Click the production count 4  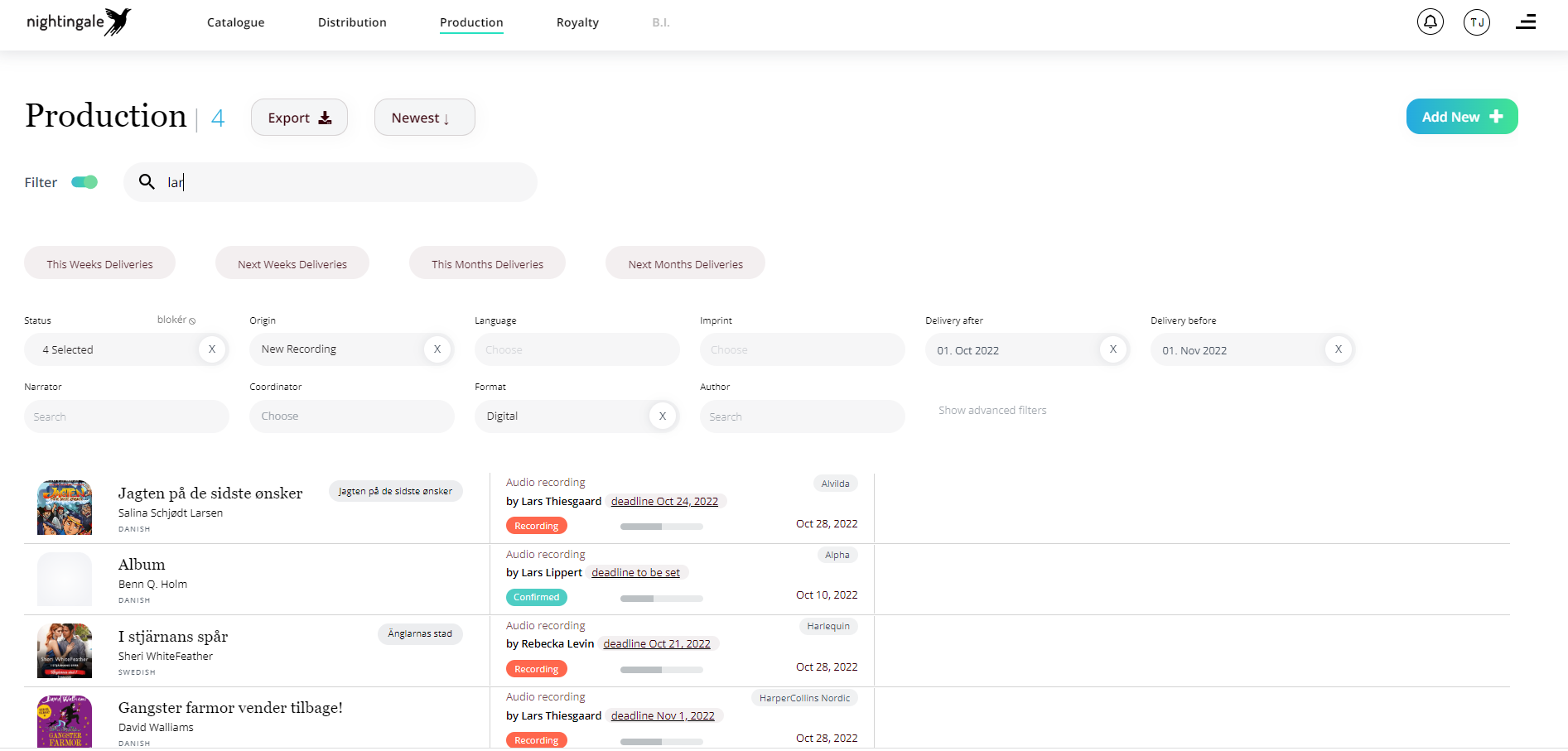pyautogui.click(x=218, y=118)
